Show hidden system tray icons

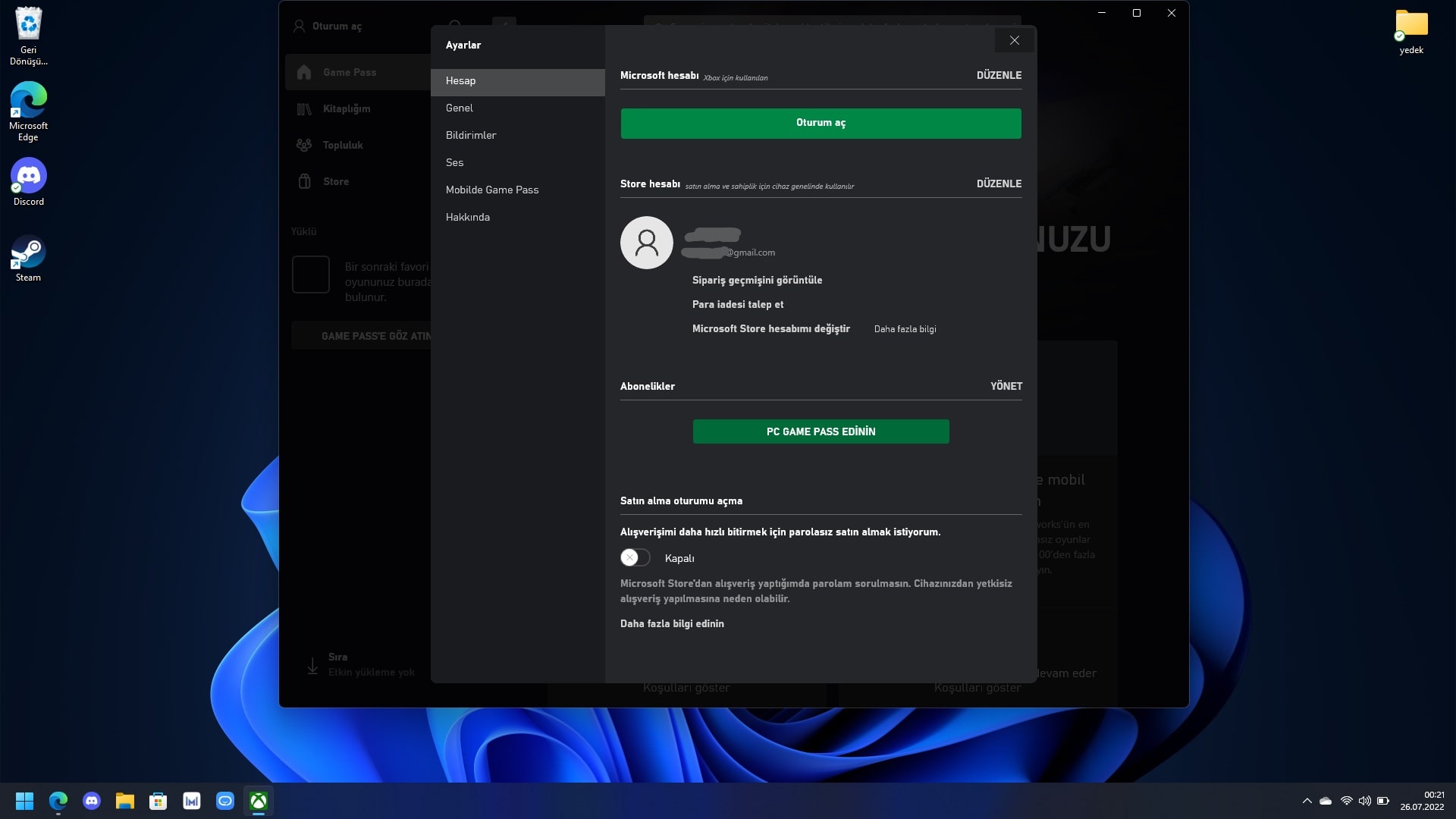point(1307,801)
